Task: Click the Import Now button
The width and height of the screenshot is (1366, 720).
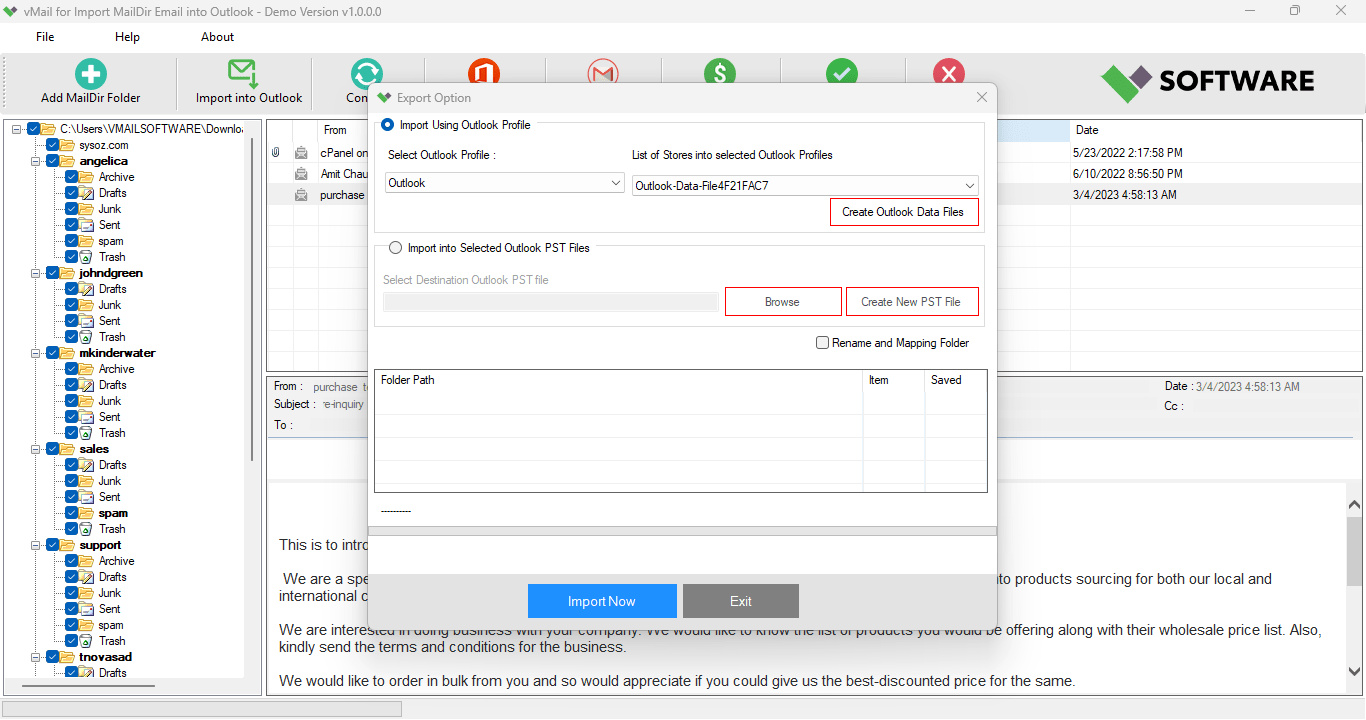Action: pyautogui.click(x=602, y=601)
